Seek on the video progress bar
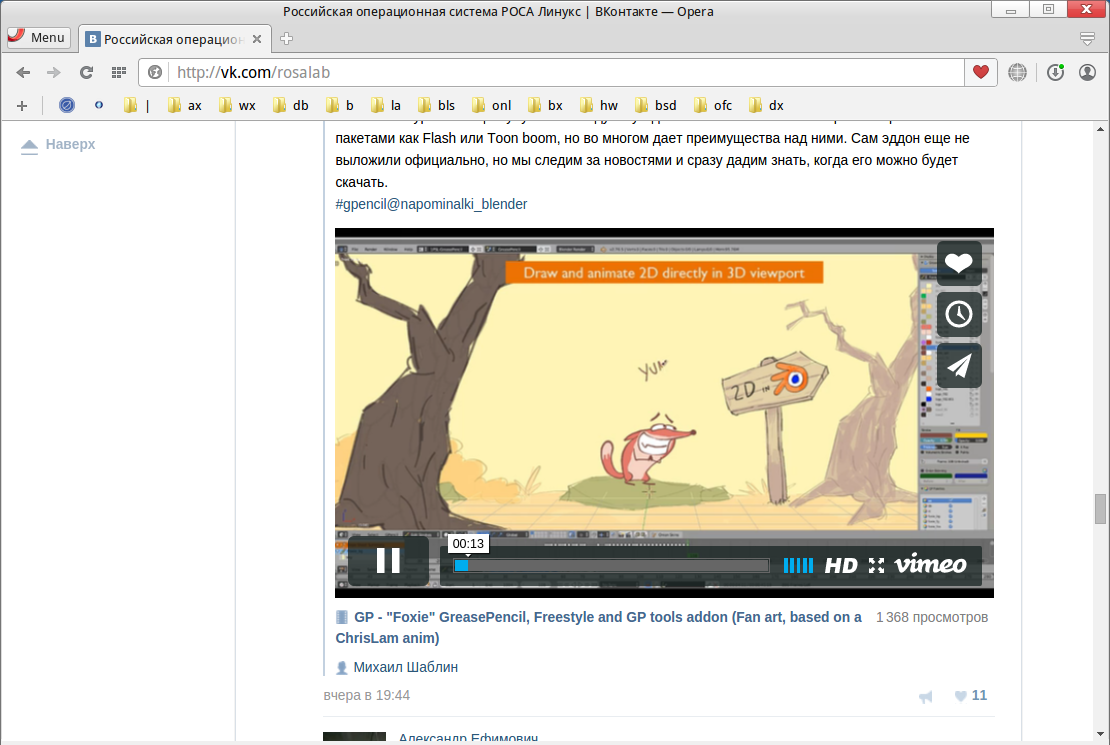1110x745 pixels. point(611,565)
